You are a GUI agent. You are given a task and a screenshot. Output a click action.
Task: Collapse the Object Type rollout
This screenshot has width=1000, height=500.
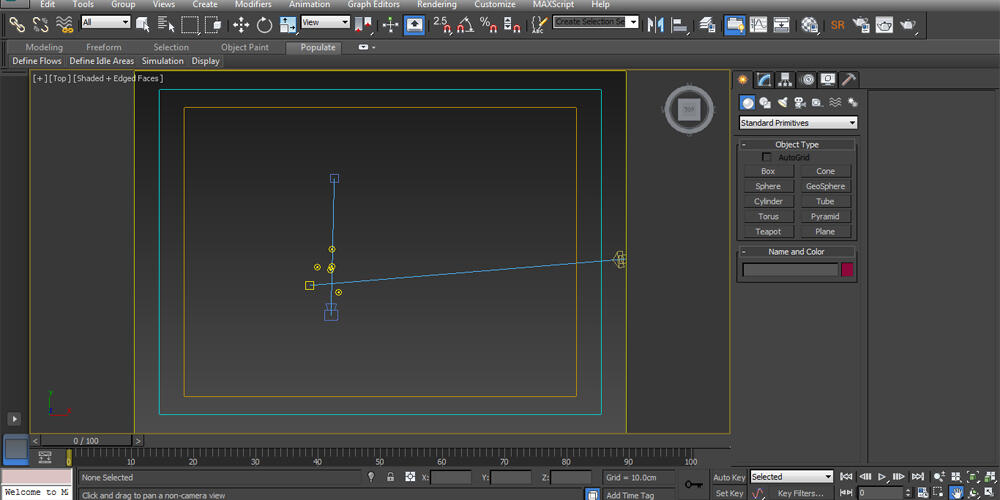(796, 145)
